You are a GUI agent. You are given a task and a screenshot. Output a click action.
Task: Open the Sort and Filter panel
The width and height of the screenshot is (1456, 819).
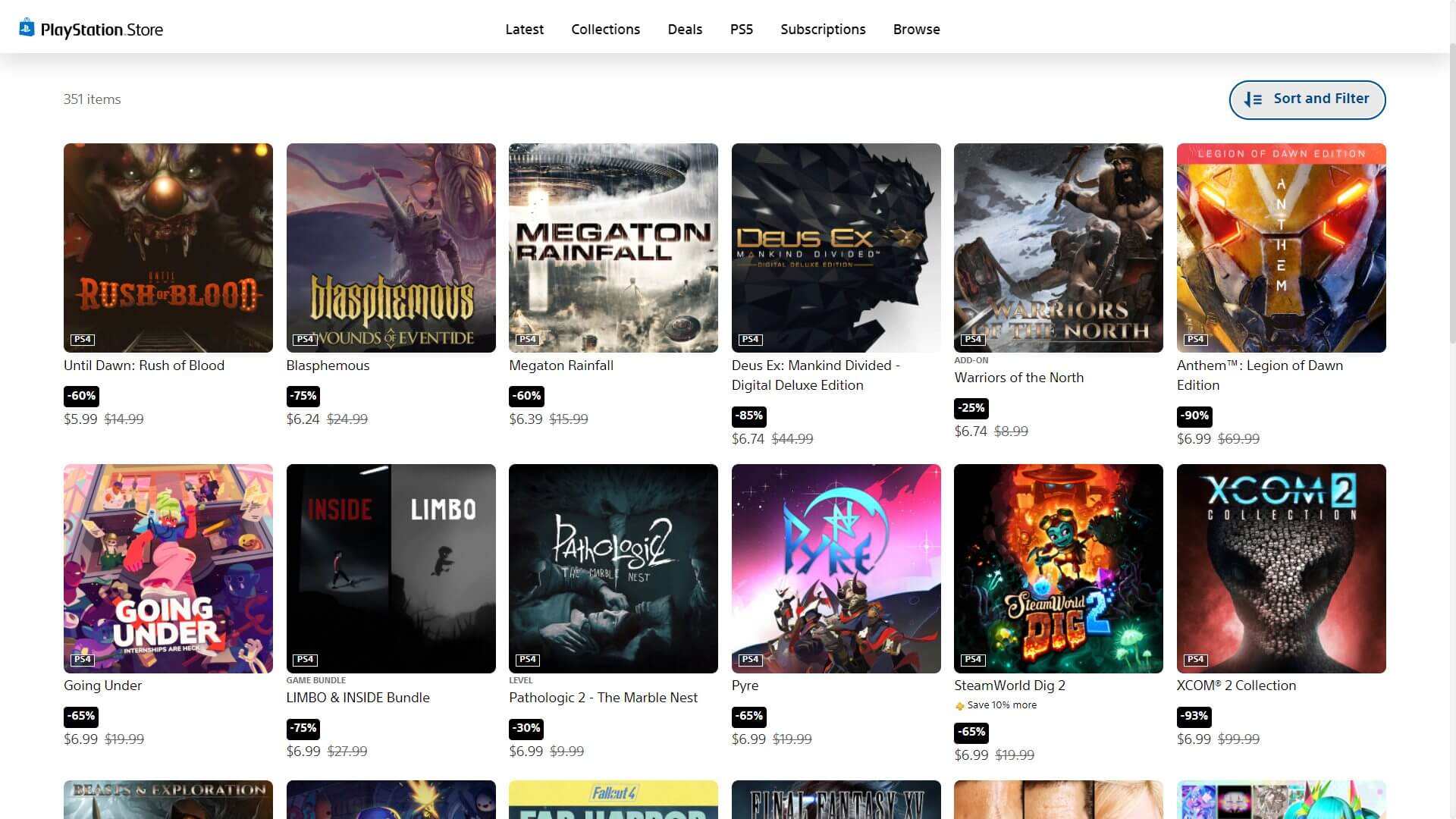[x=1307, y=99]
